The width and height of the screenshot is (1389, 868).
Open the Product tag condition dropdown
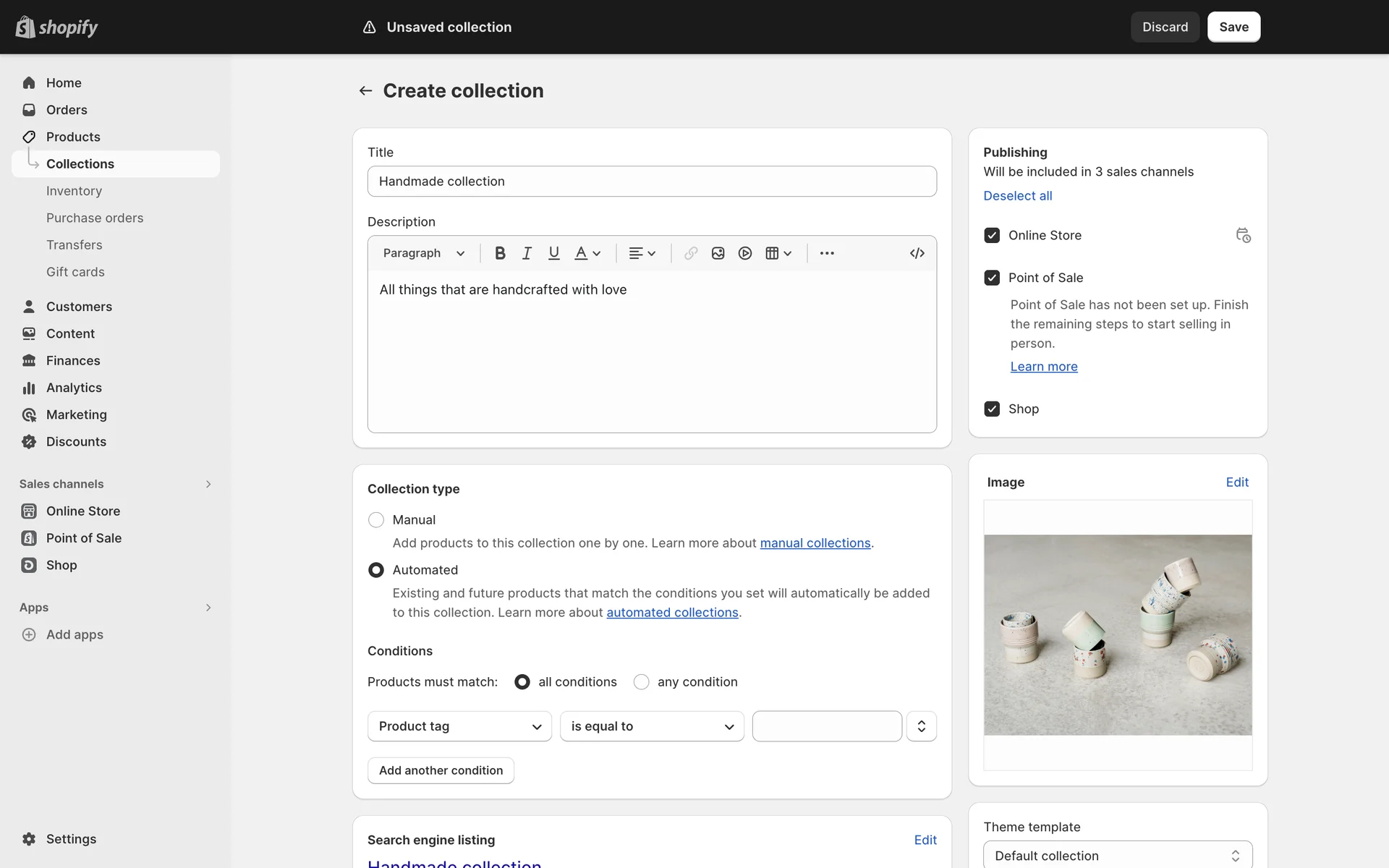[x=459, y=726]
